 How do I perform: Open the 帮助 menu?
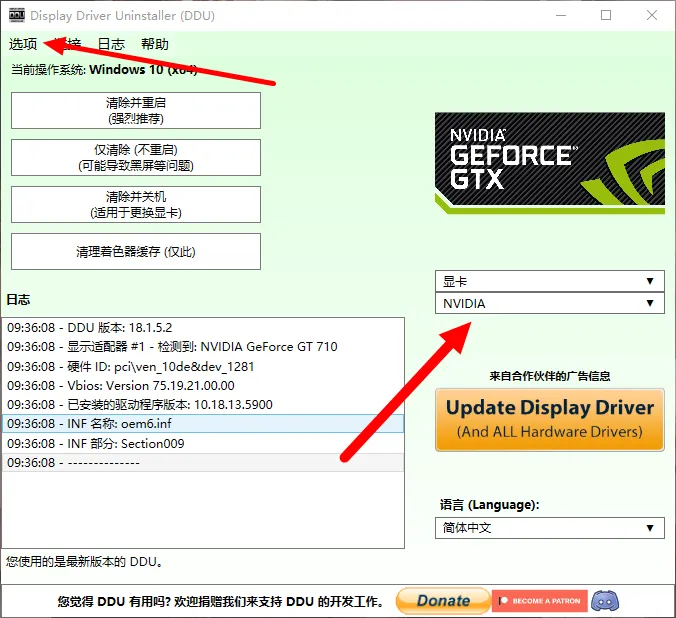tap(154, 44)
